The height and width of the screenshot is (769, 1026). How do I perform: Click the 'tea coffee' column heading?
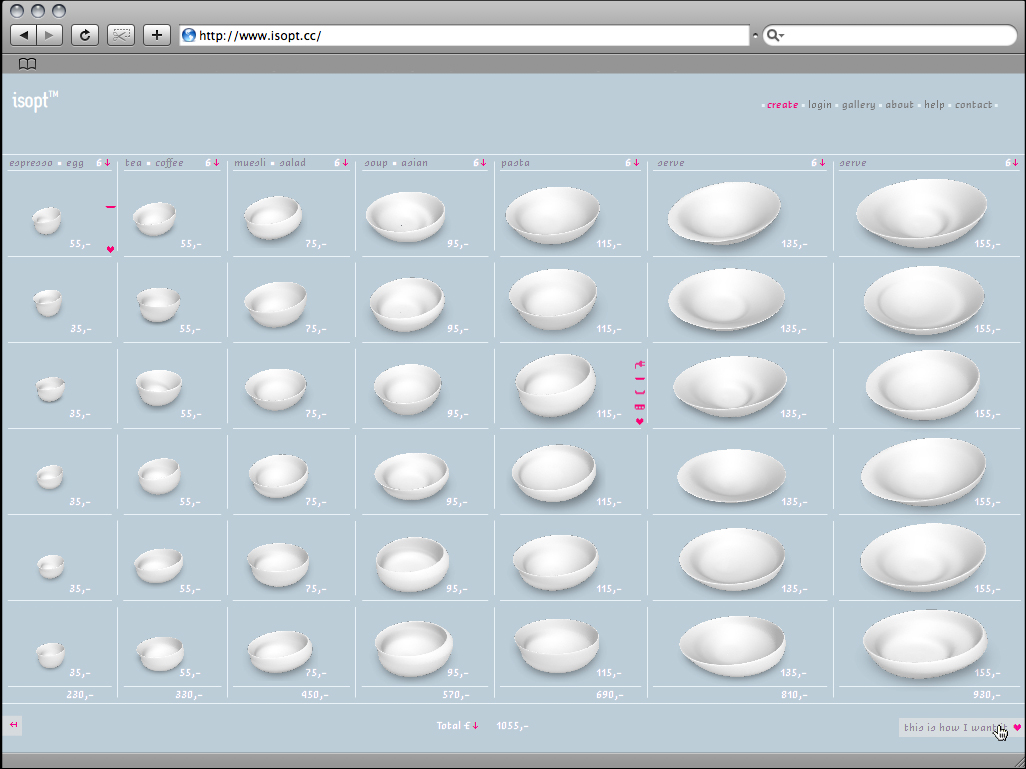point(154,163)
